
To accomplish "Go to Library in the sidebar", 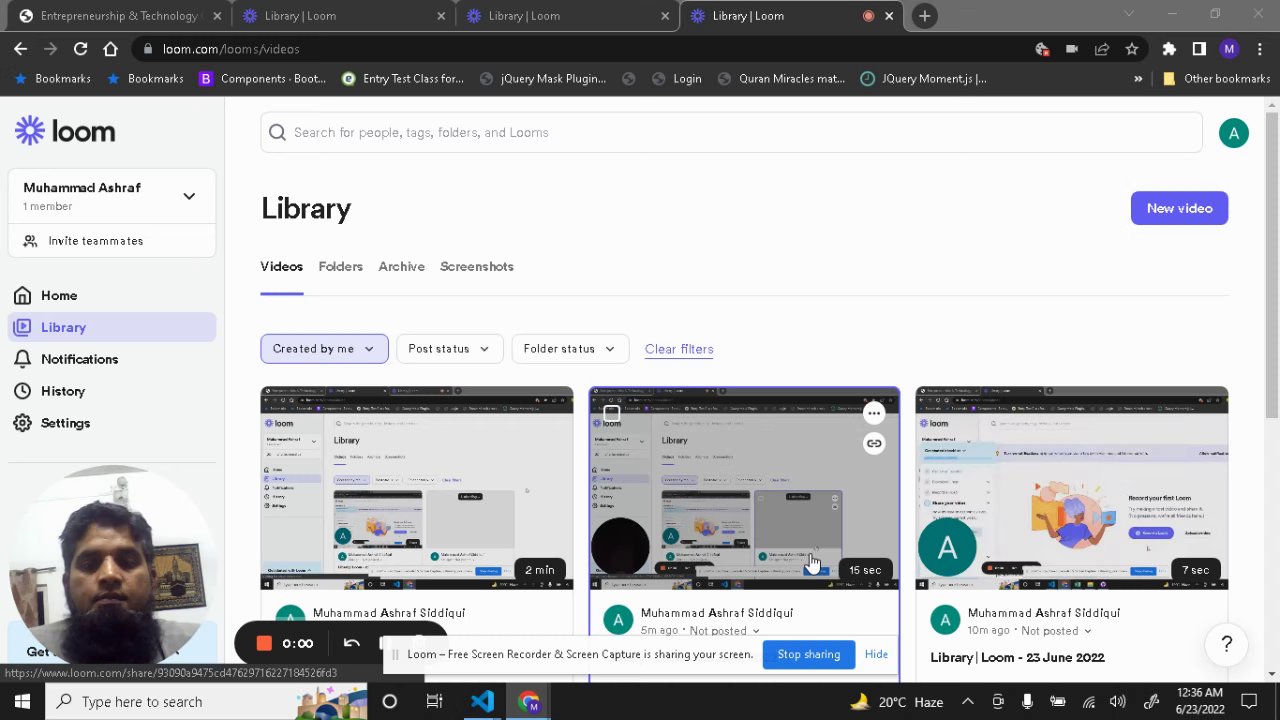I will (x=113, y=327).
